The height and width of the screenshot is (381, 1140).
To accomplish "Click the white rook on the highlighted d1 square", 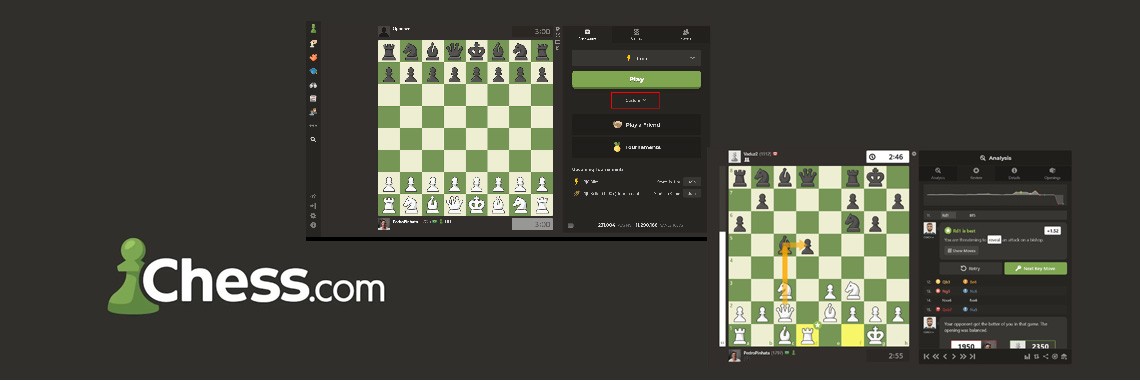I will [808, 334].
